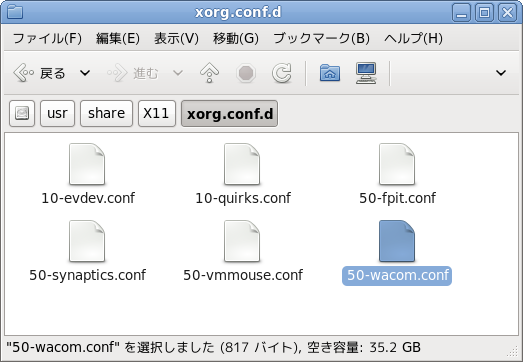
Task: Click the Forward (進む) arrow icon
Action: pos(117,72)
